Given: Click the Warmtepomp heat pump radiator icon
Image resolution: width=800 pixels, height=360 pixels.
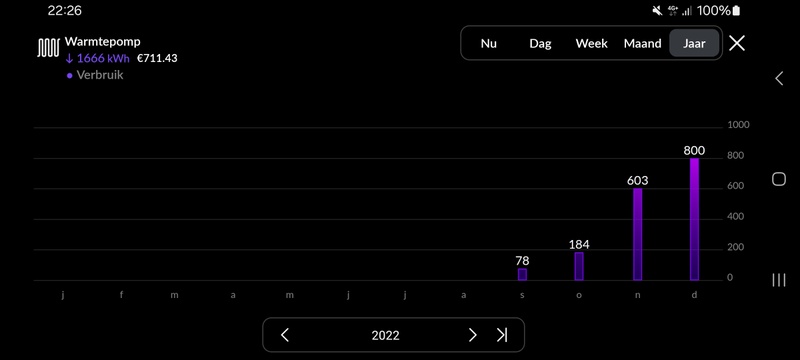Looking at the screenshot, I should pos(48,48).
